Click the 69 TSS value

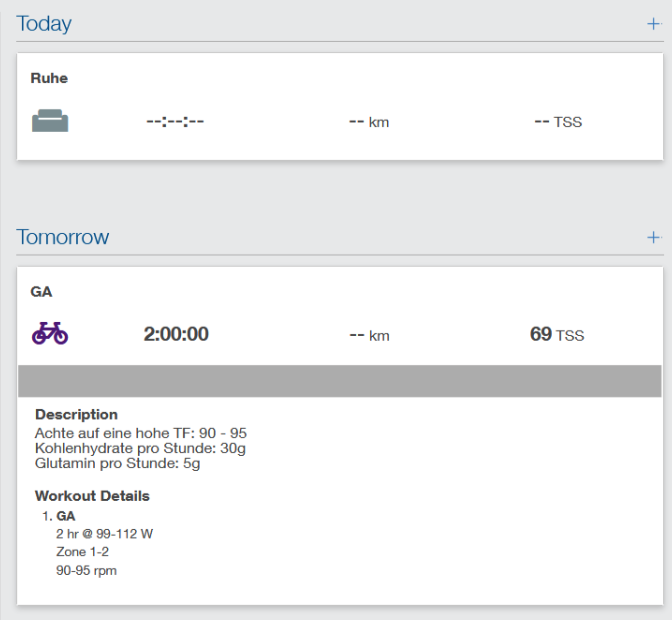tap(556, 334)
